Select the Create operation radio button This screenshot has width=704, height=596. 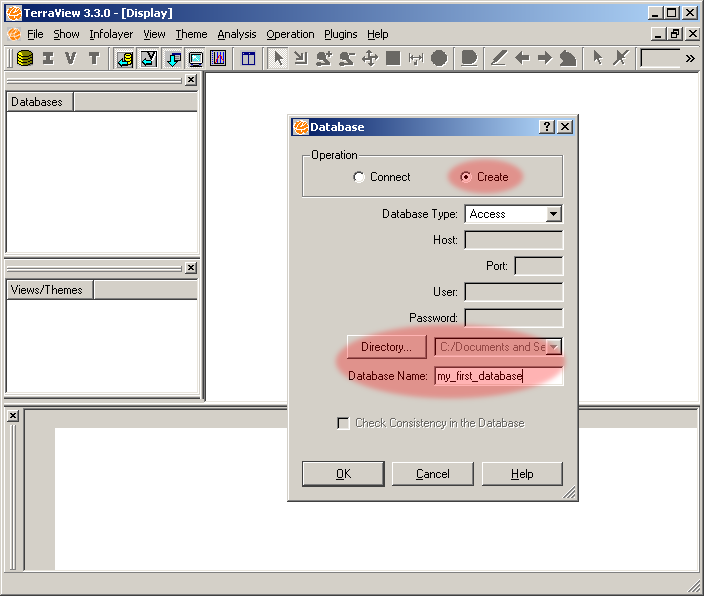tap(465, 177)
